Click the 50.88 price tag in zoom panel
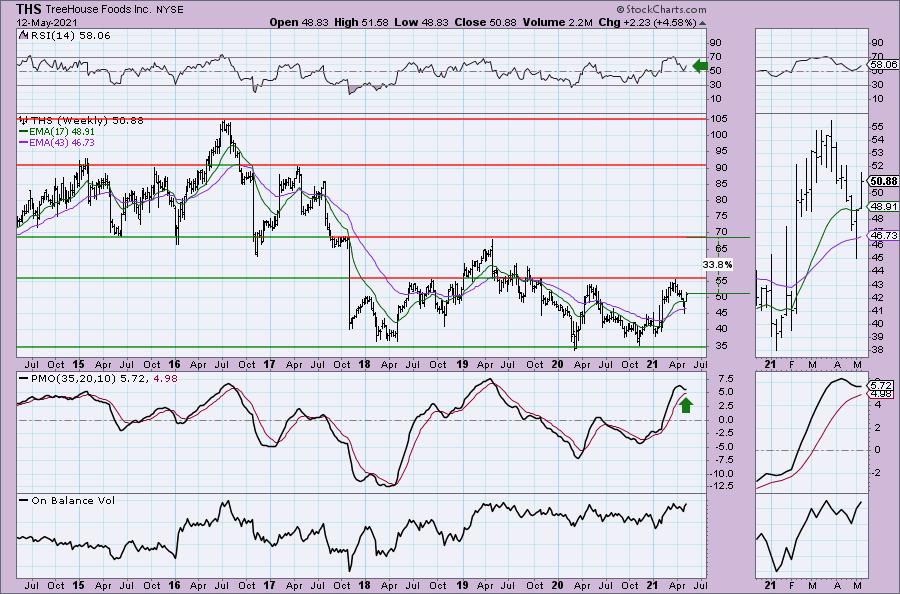900x594 pixels. [885, 181]
